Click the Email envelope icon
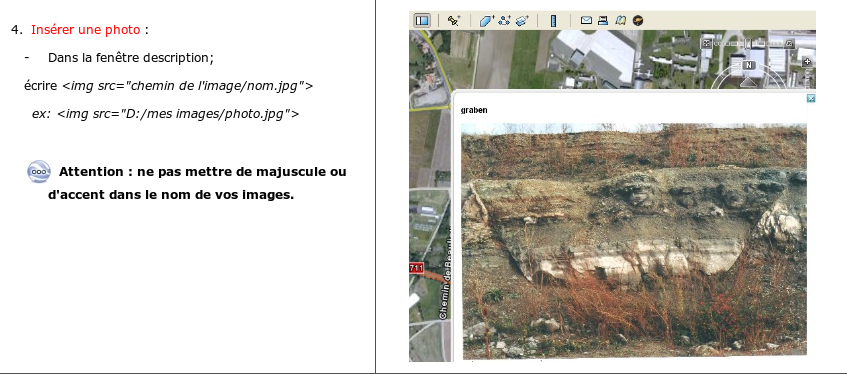Viewport: 847px width, 374px height. [586, 21]
